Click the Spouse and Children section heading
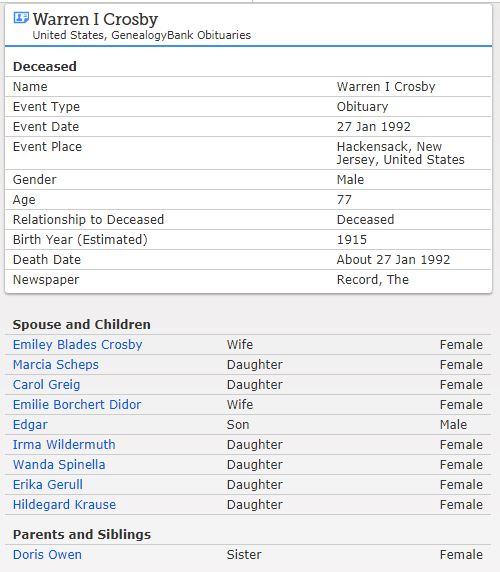Image resolution: width=500 pixels, height=572 pixels. pyautogui.click(x=81, y=324)
